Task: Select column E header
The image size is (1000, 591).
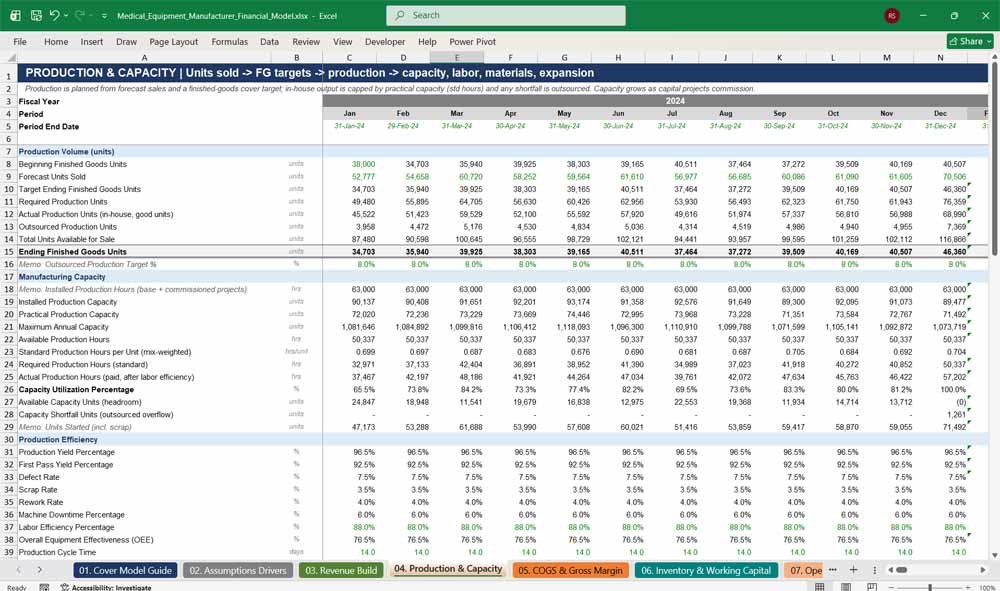Action: (457, 58)
